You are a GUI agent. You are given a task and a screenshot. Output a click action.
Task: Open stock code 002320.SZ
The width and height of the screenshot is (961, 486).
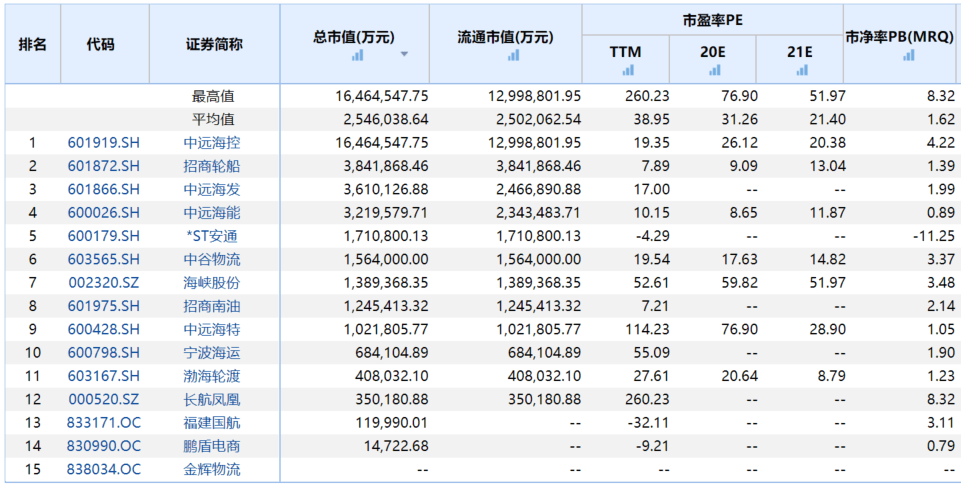point(104,283)
